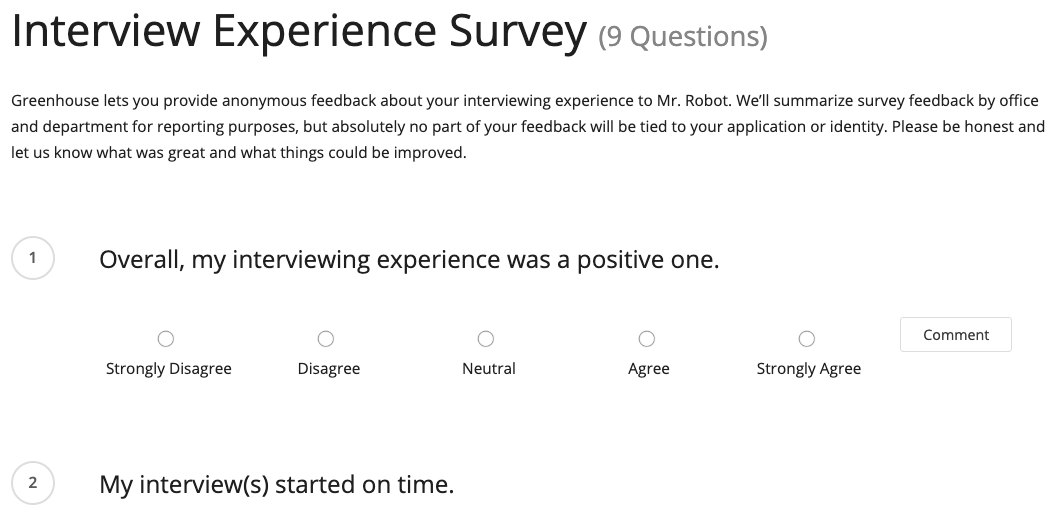Viewport: 1057px width, 525px height.
Task: Click the '(9 Questions)' count text
Action: point(683,36)
